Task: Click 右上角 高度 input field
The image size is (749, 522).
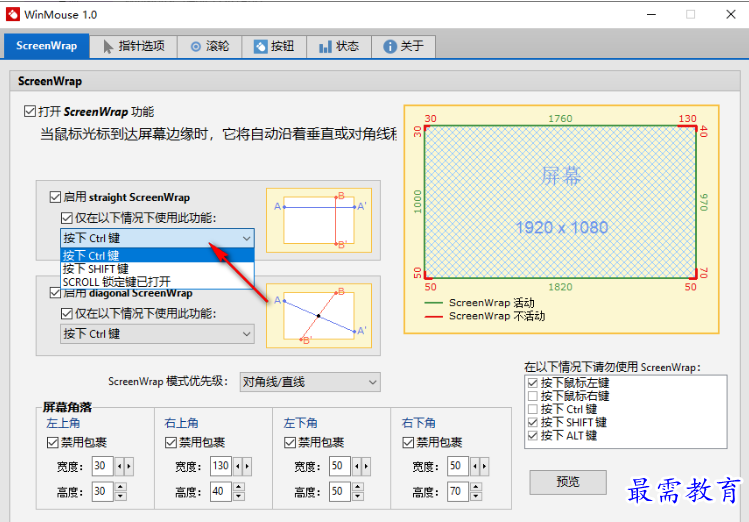Action: click(x=221, y=491)
